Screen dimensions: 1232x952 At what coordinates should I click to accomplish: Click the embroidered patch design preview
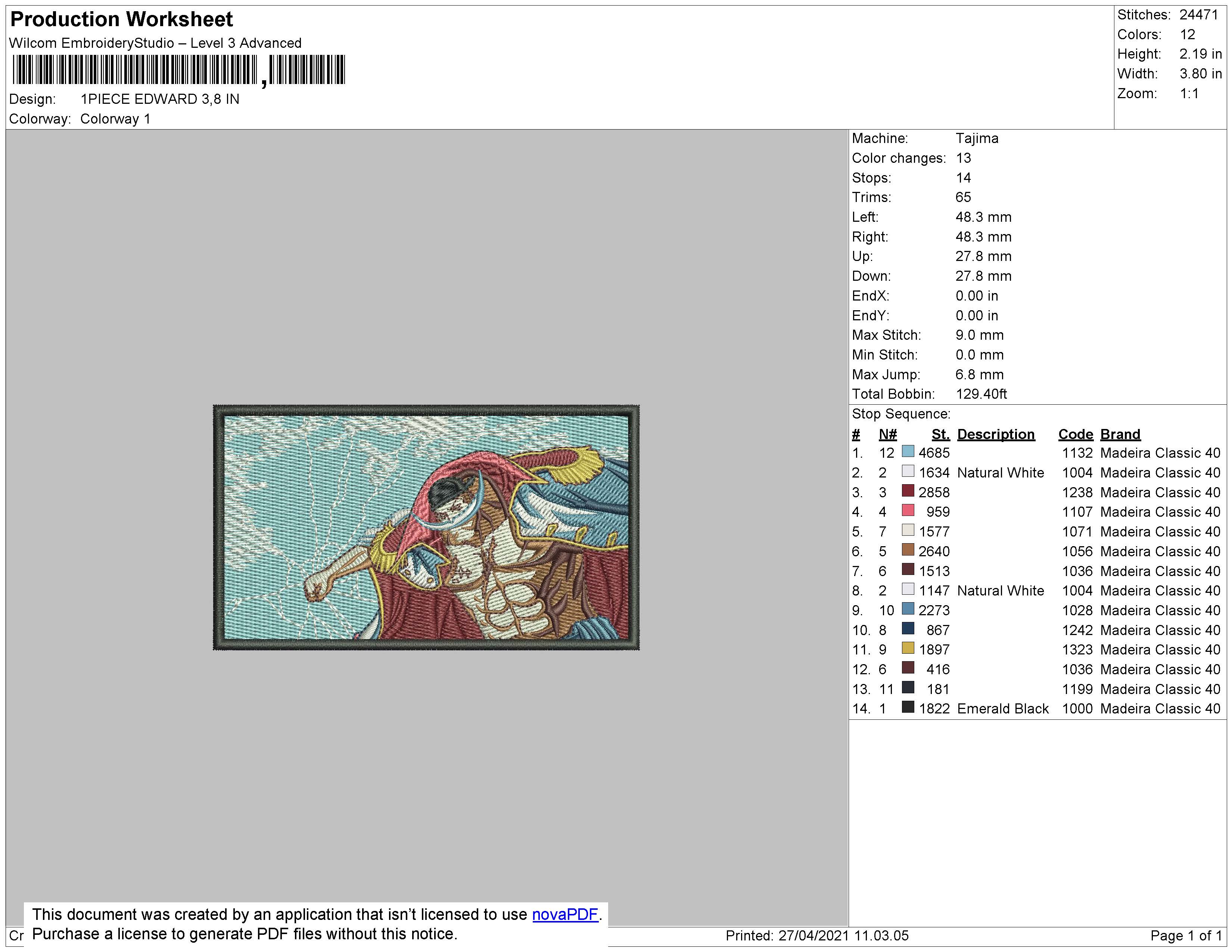click(x=426, y=527)
